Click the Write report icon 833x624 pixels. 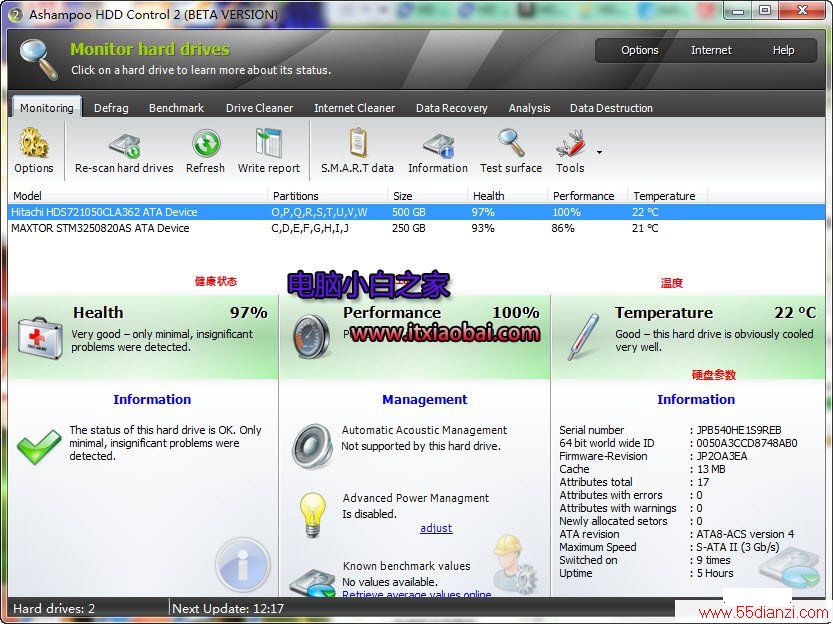(x=269, y=143)
